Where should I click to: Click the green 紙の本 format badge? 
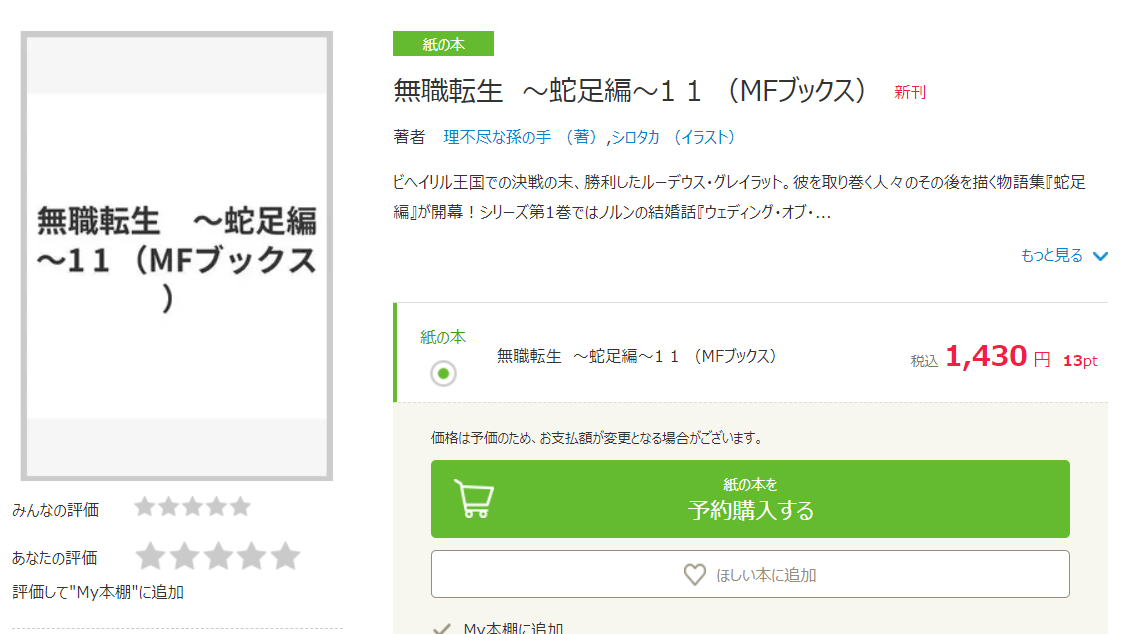tap(443, 44)
